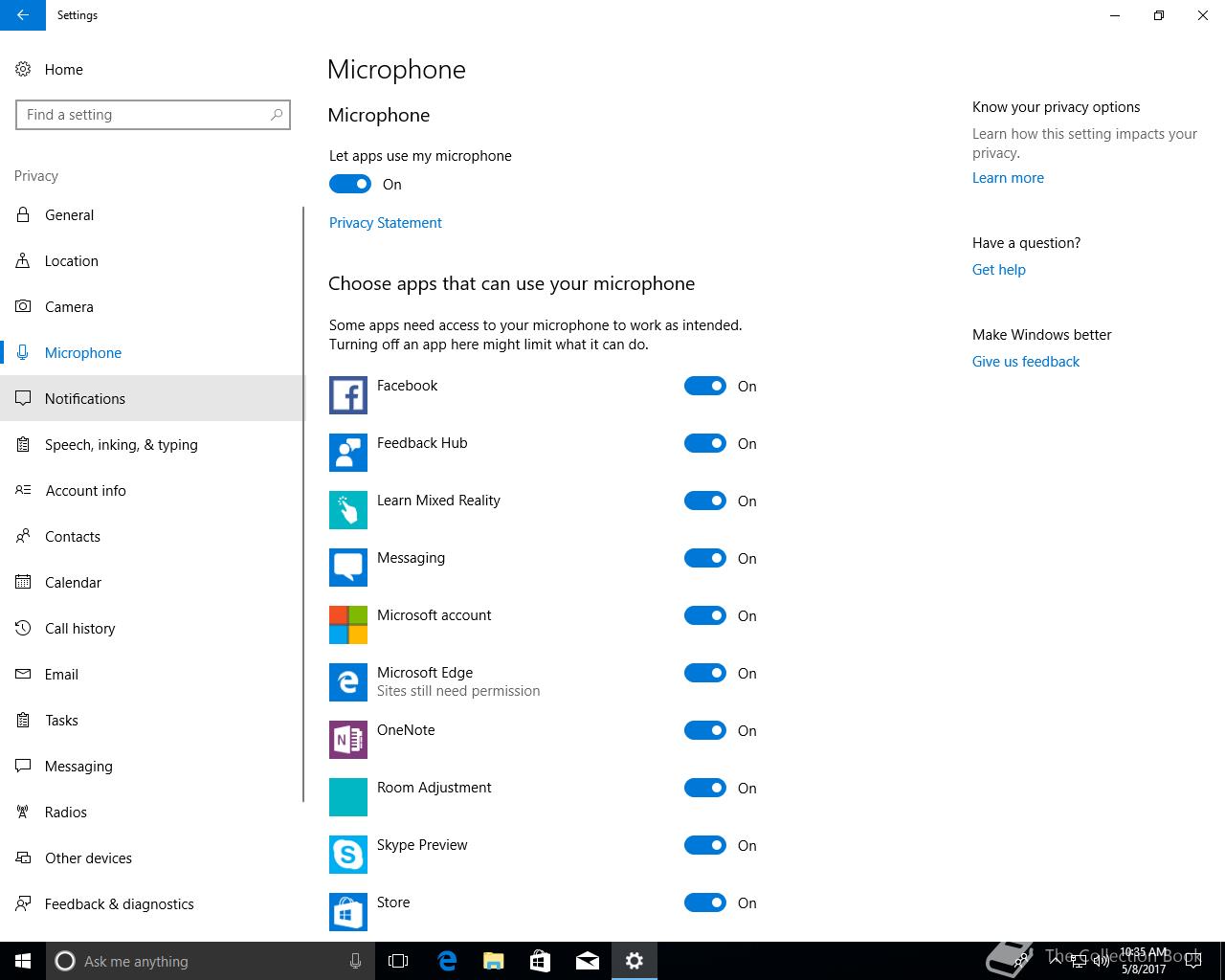Click the Find a setting search box
This screenshot has width=1225, height=980.
tap(153, 115)
